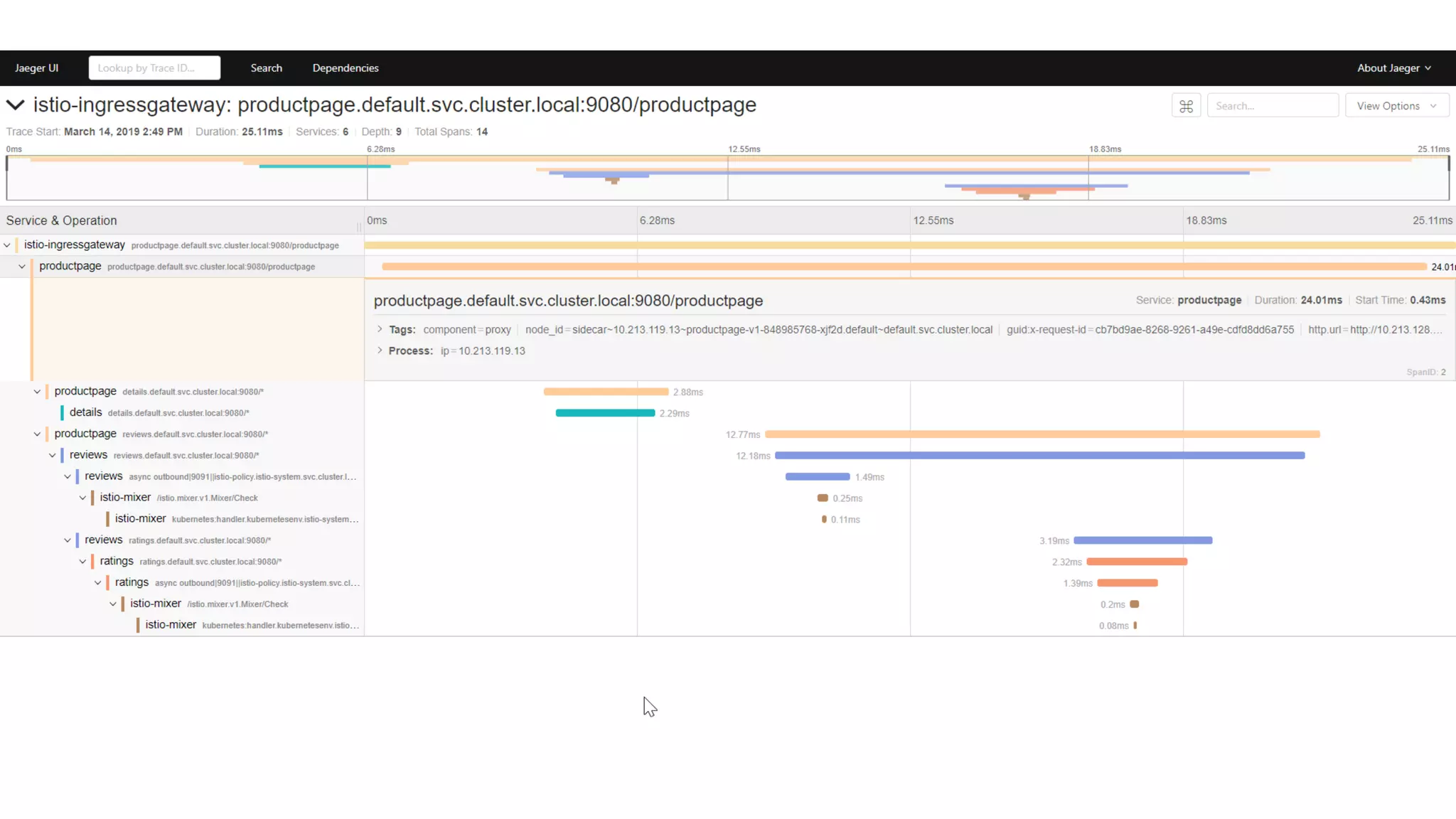Collapse the productpage root child span
The image size is (1456, 819).
click(x=22, y=267)
